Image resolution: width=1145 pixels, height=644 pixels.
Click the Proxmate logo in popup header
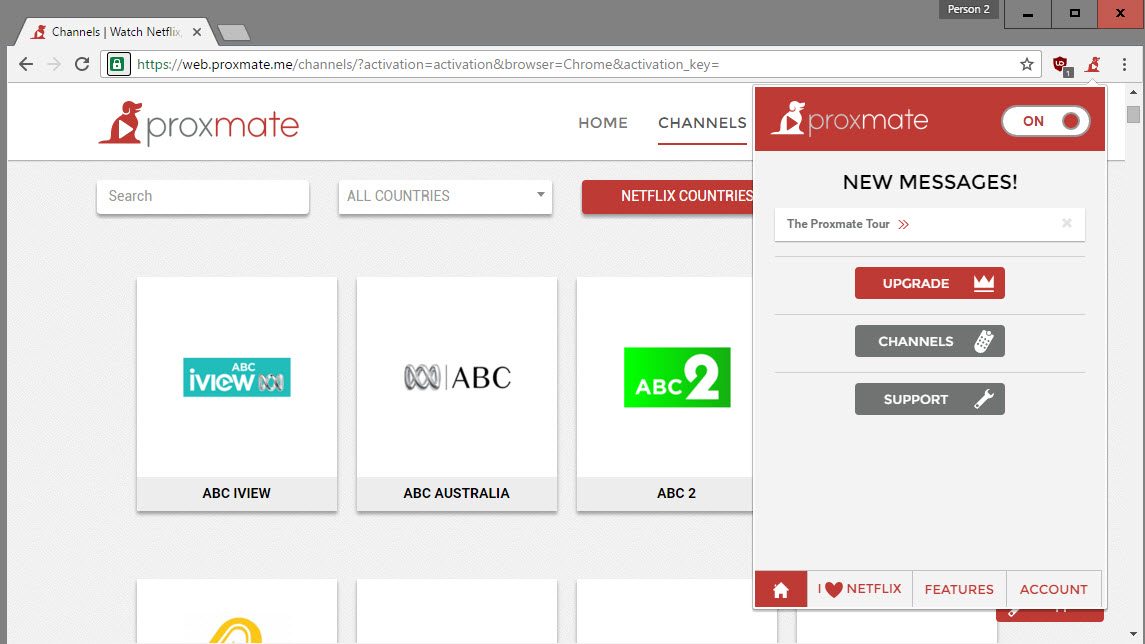click(x=850, y=118)
